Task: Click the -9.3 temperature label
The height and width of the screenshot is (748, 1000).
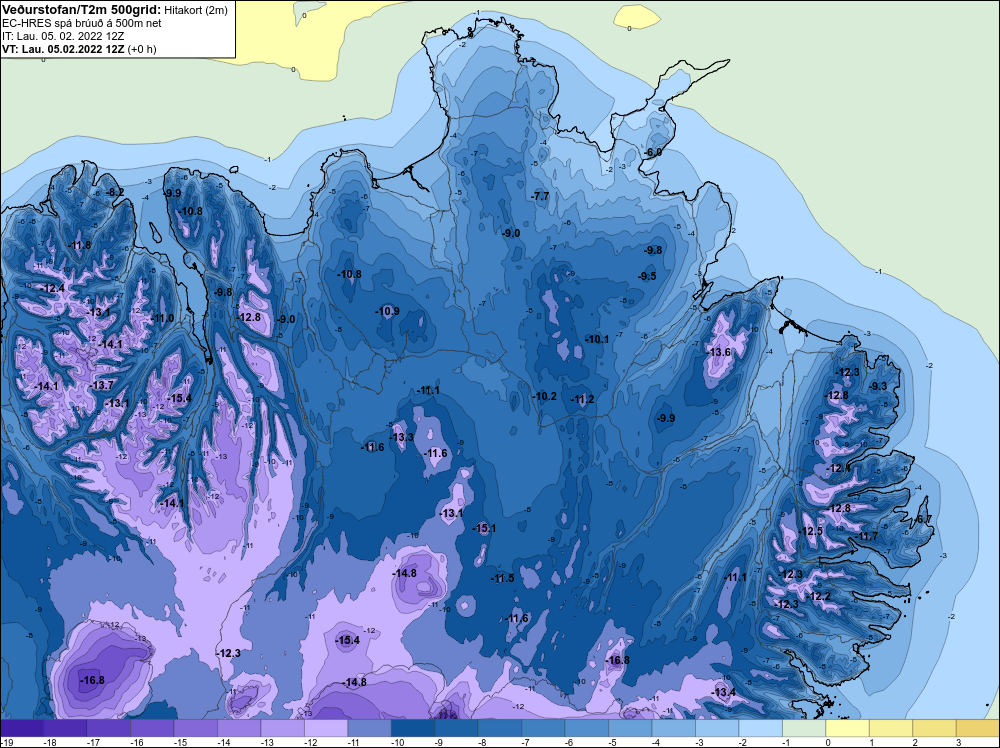Action: [878, 386]
